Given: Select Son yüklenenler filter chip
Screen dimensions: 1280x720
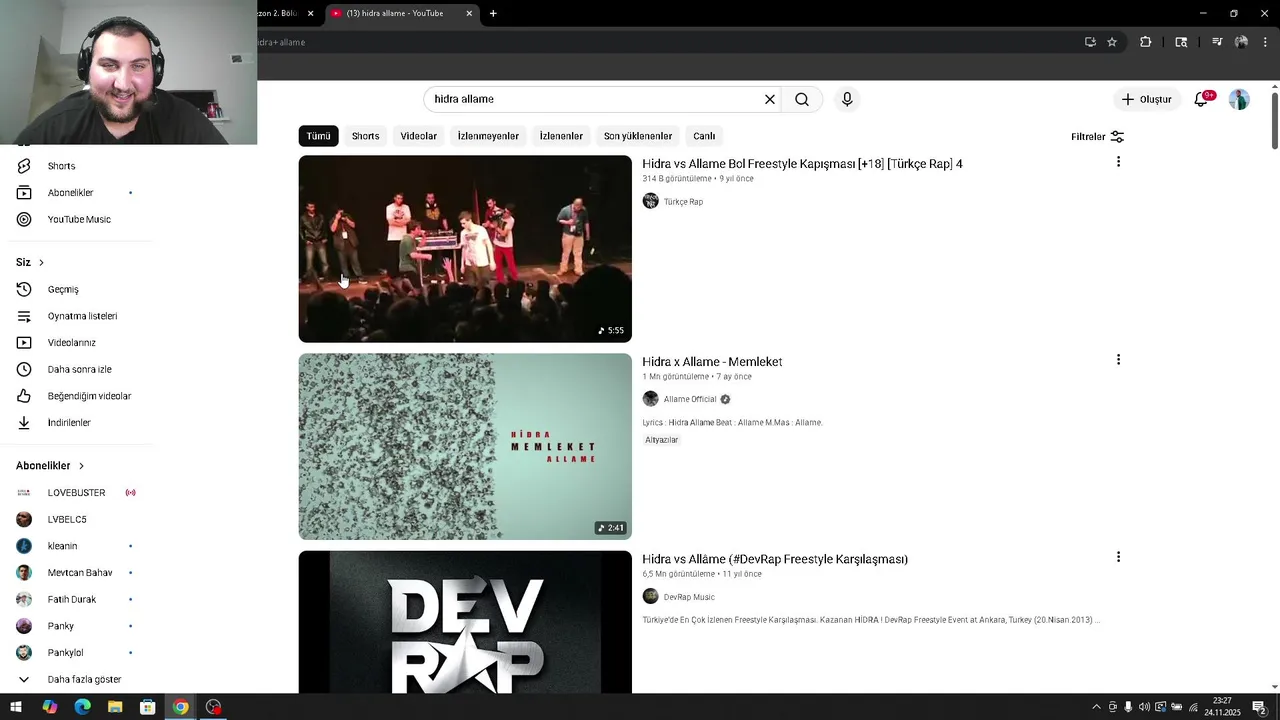Looking at the screenshot, I should click(637, 136).
